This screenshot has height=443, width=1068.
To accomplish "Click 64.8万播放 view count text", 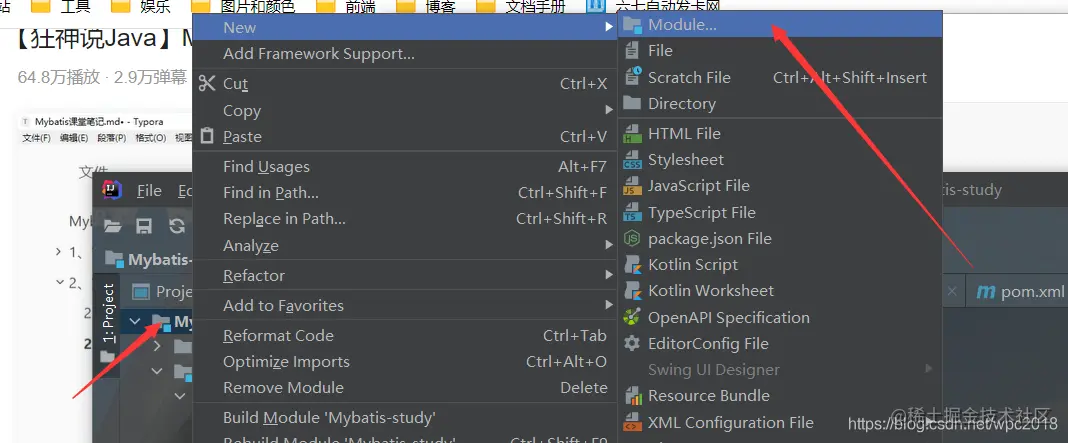I will [59, 77].
